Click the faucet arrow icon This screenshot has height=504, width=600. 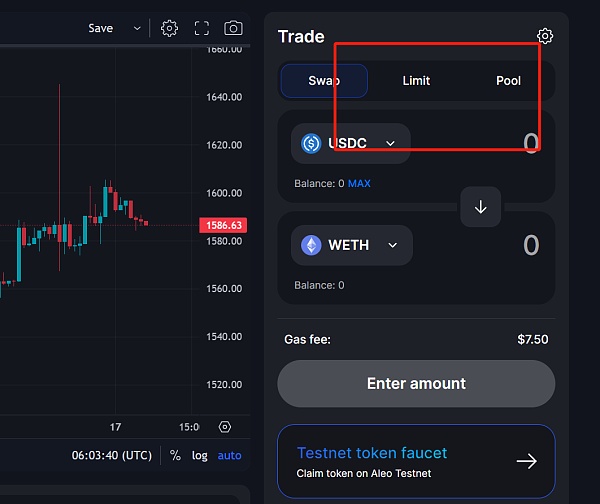point(526,461)
